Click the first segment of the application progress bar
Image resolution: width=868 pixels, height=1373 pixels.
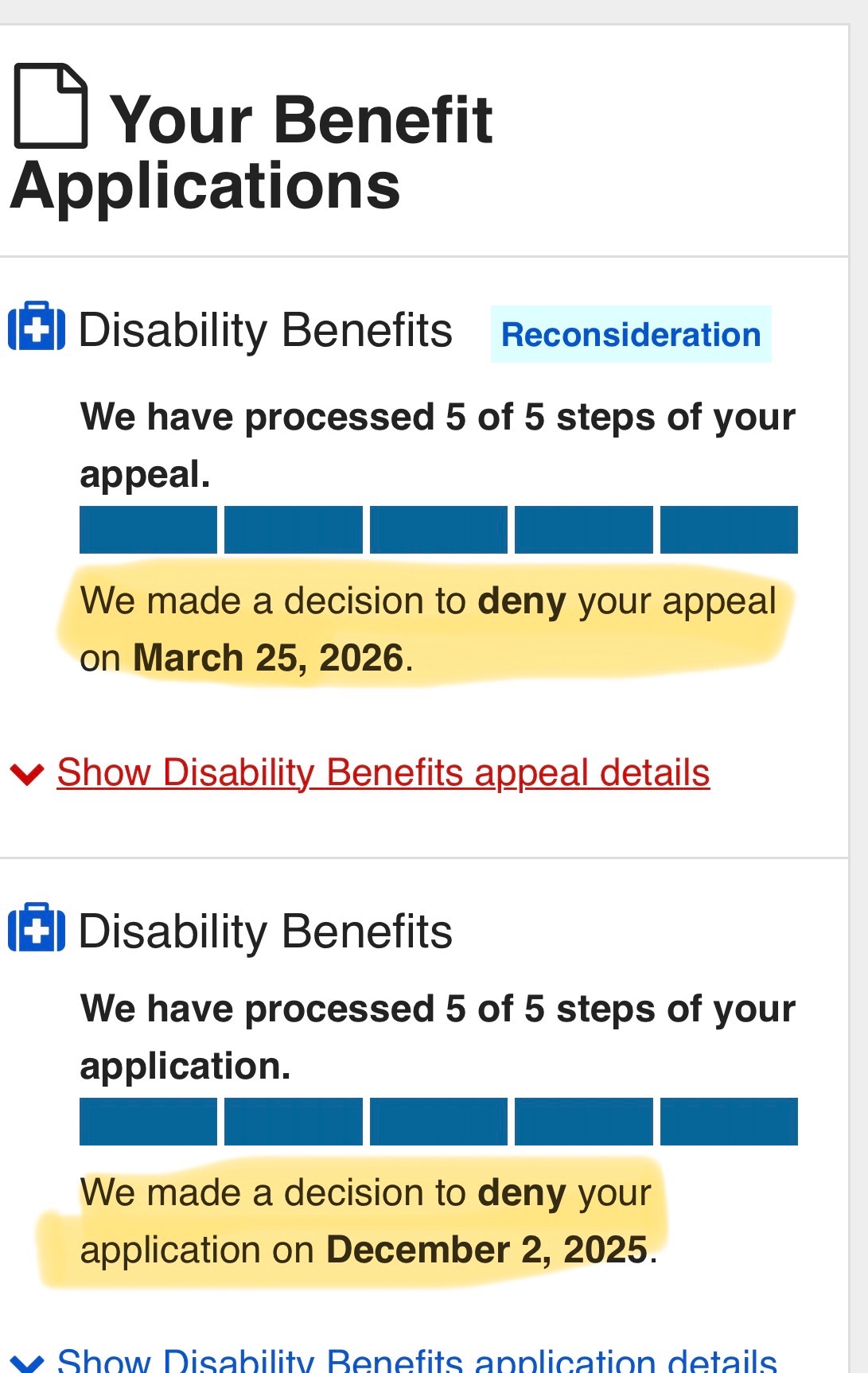[148, 1122]
